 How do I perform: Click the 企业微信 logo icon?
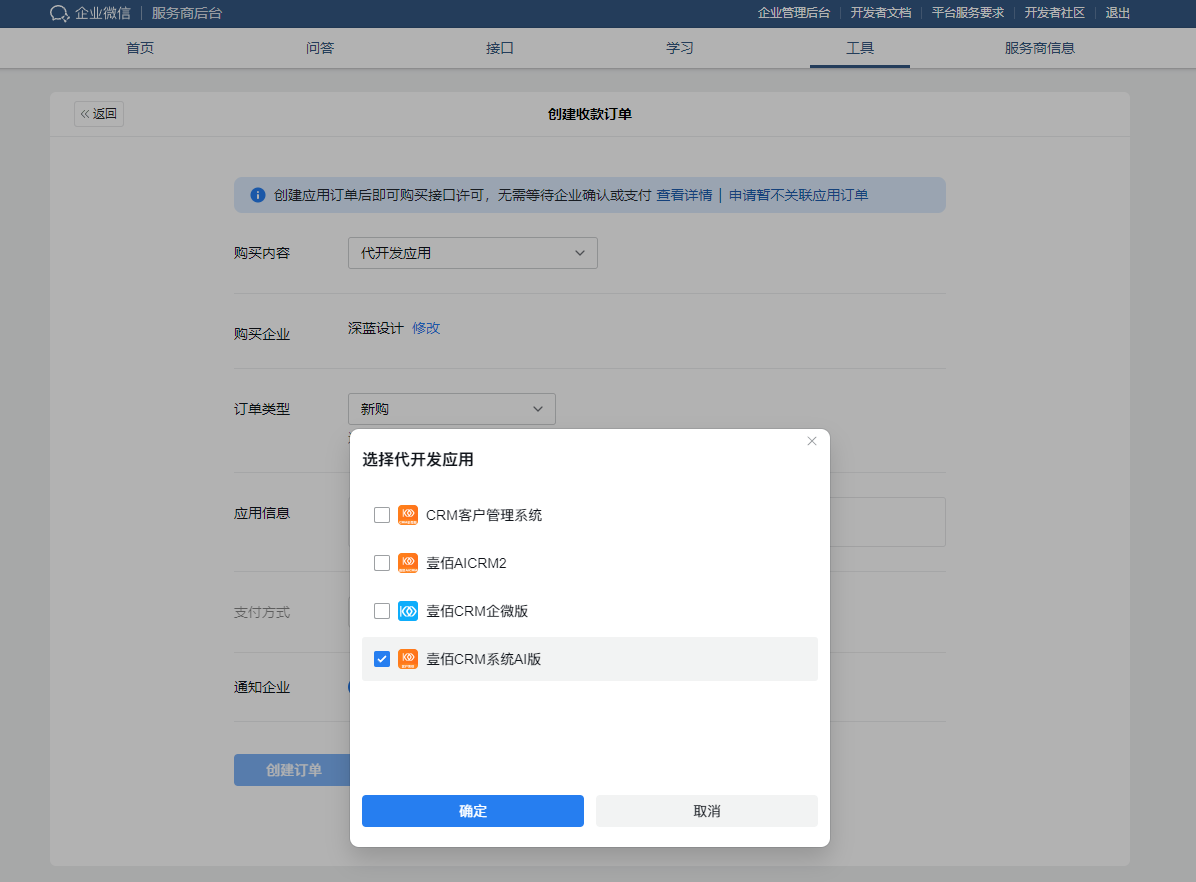60,13
